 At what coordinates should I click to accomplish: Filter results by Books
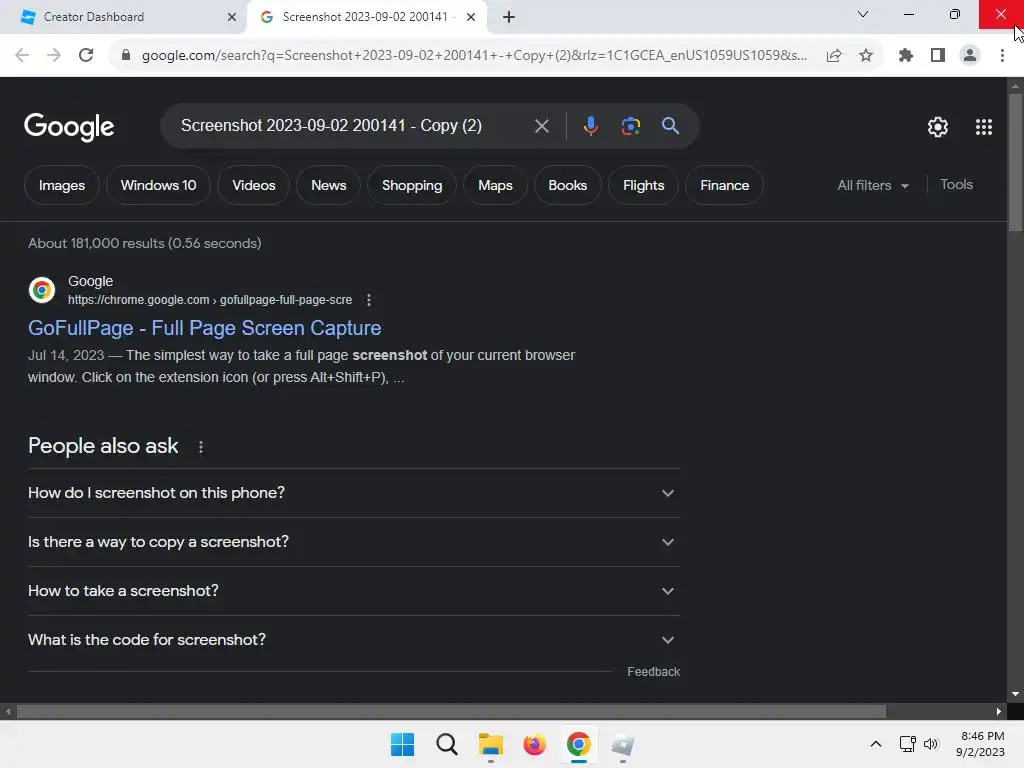click(x=568, y=185)
